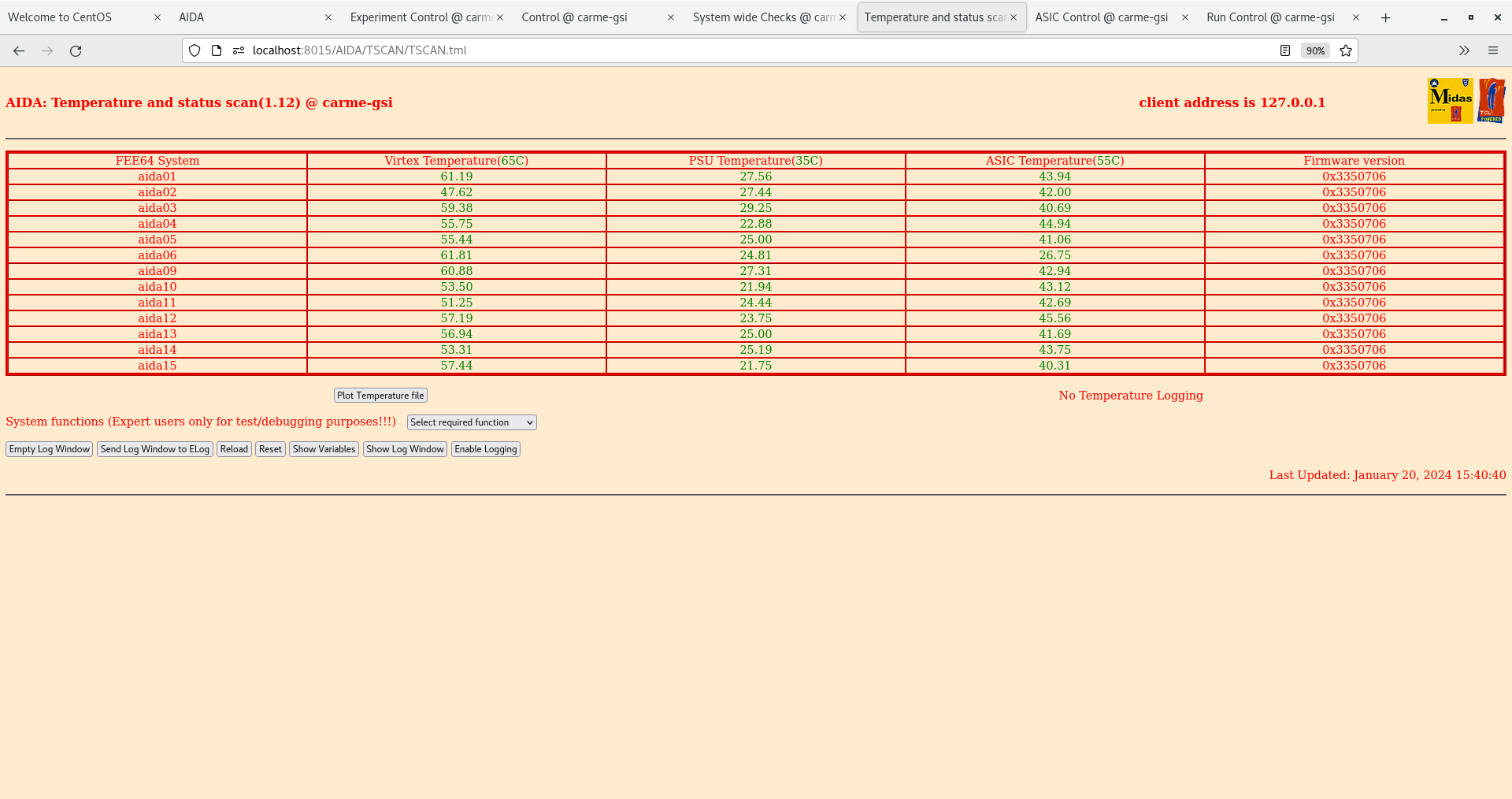
Task: Click the 90% zoom level indicator
Action: (1315, 50)
